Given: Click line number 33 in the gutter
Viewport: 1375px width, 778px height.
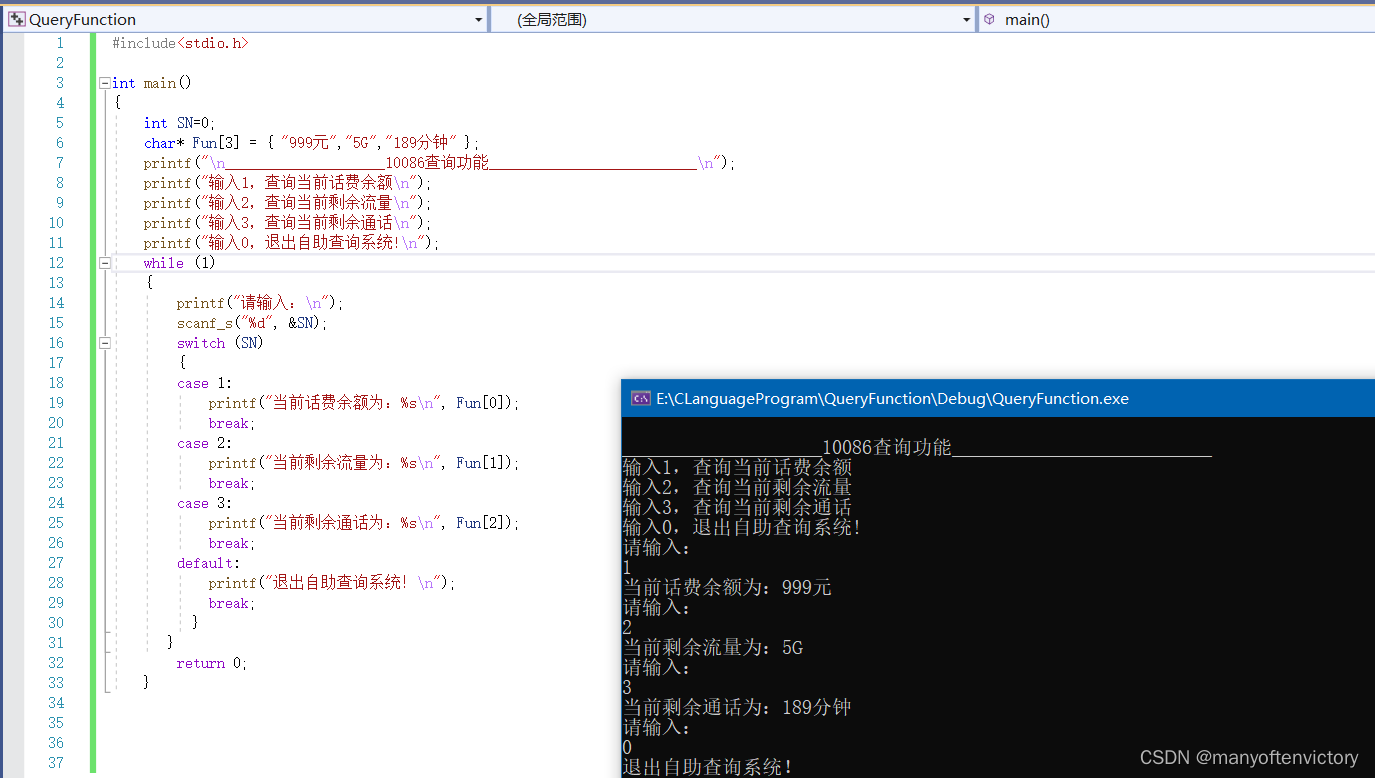Looking at the screenshot, I should [x=56, y=683].
